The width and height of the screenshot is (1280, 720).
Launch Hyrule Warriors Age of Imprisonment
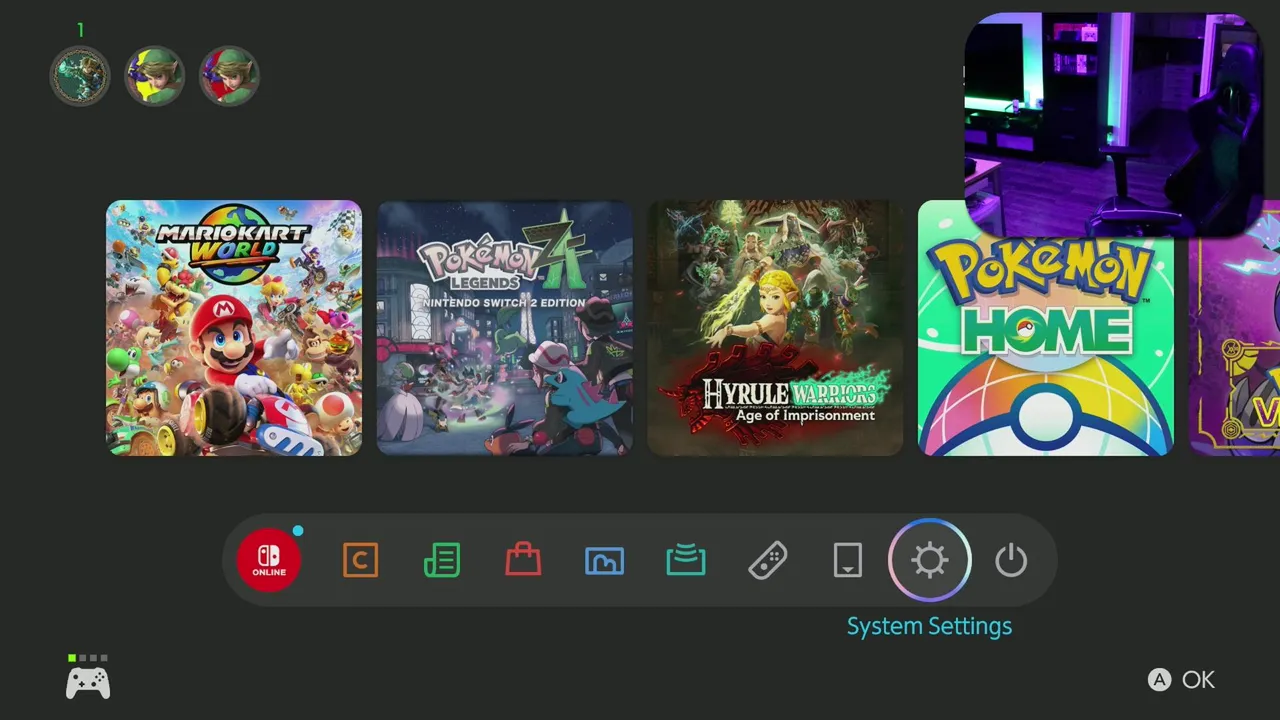[x=775, y=328]
